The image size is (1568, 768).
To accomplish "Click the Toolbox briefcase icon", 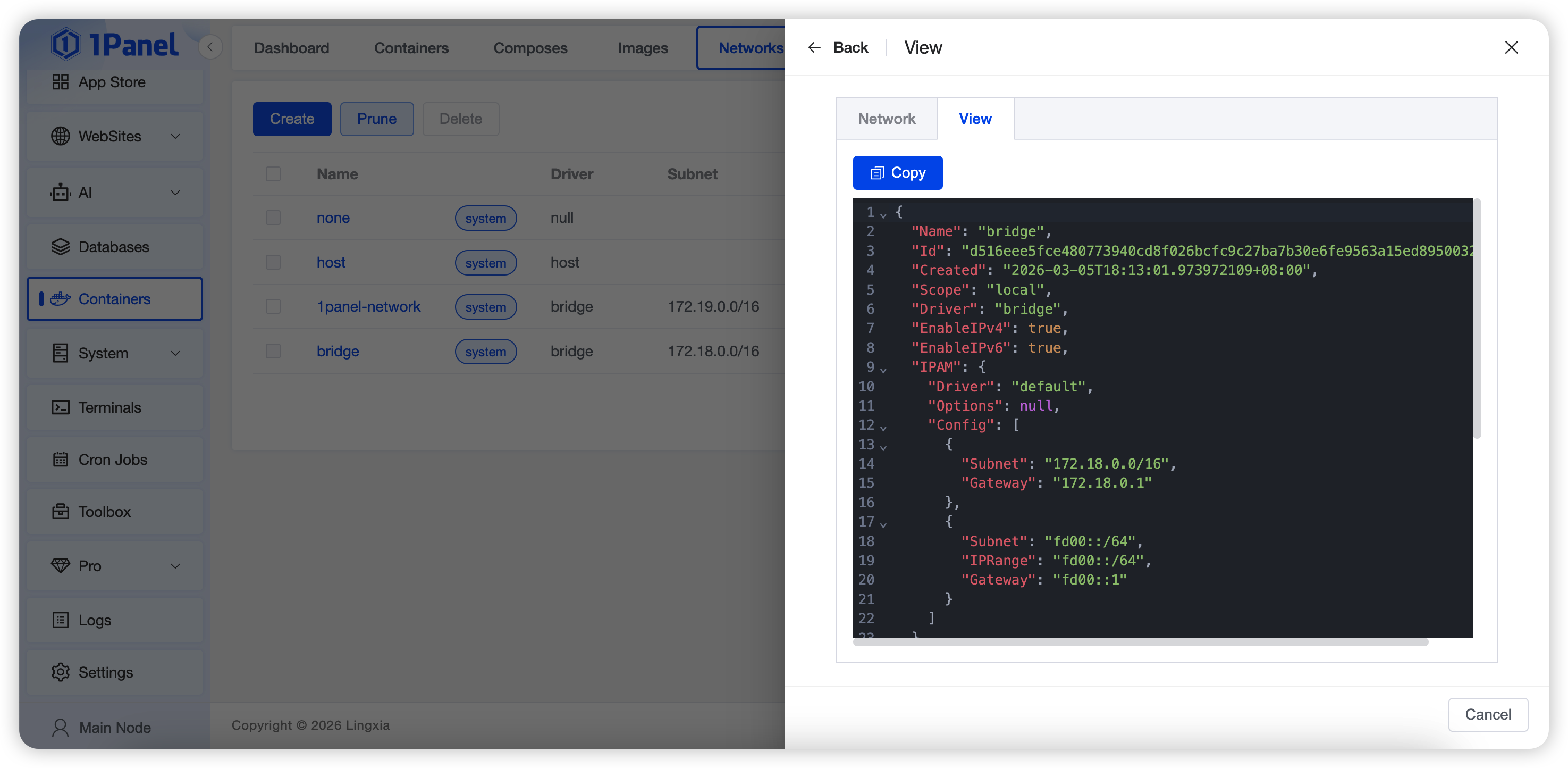I will tap(60, 512).
